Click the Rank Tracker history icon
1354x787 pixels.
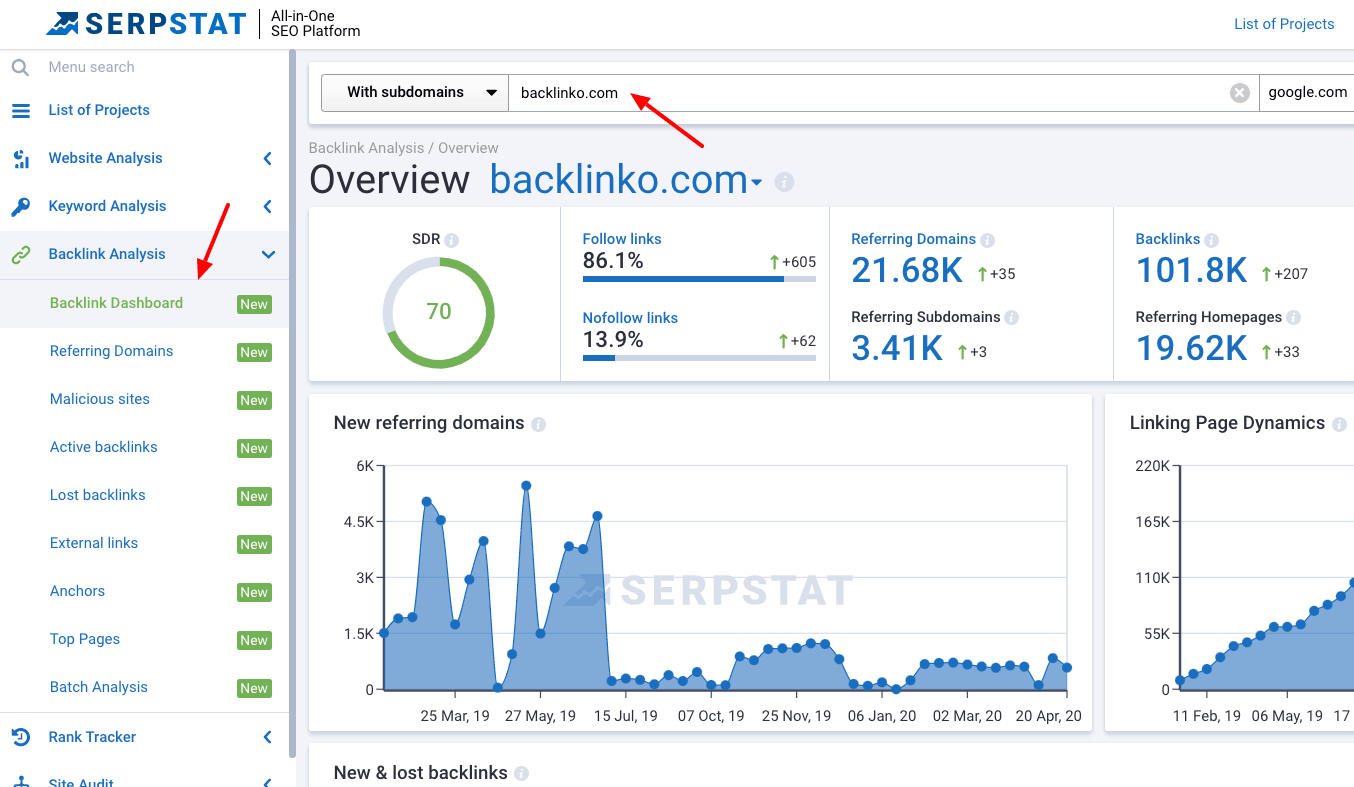[x=20, y=737]
